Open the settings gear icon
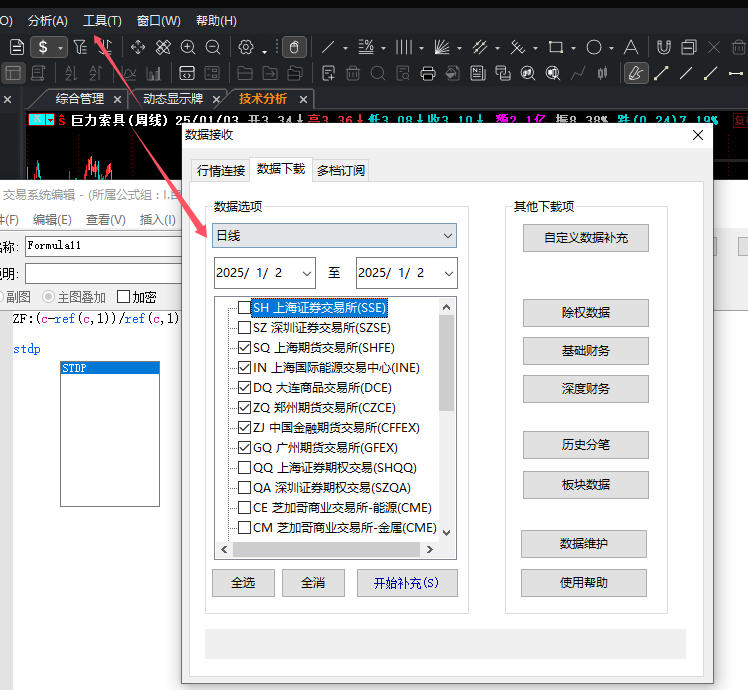 pyautogui.click(x=246, y=47)
